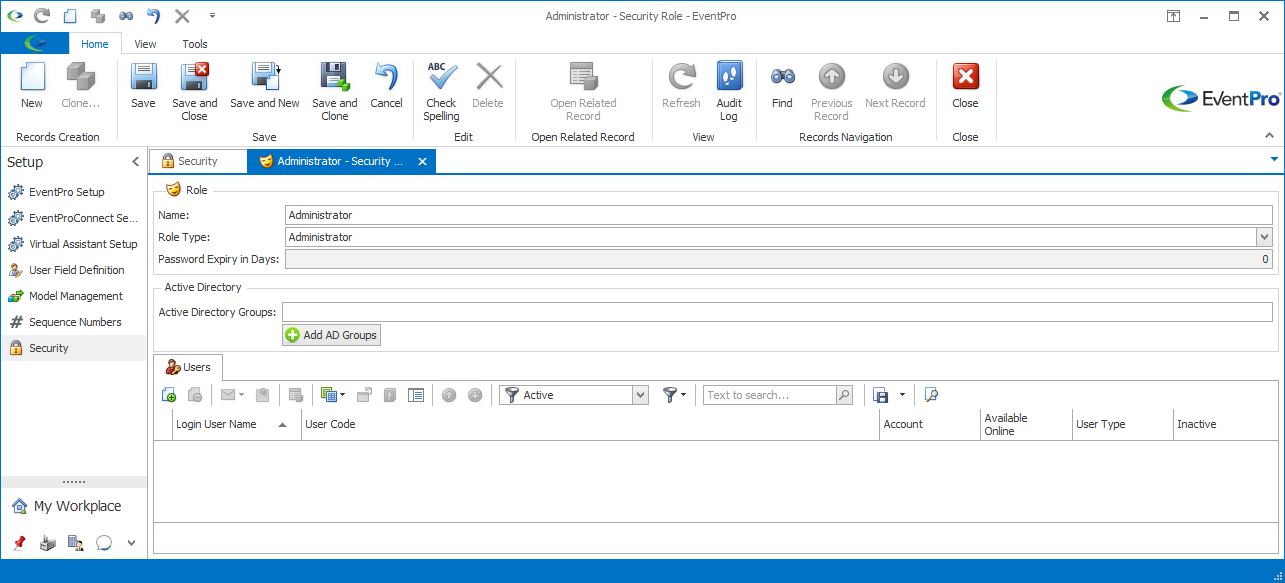This screenshot has height=583, width=1285.
Task: Open Sequence Numbers in the sidebar
Action: pyautogui.click(x=74, y=322)
